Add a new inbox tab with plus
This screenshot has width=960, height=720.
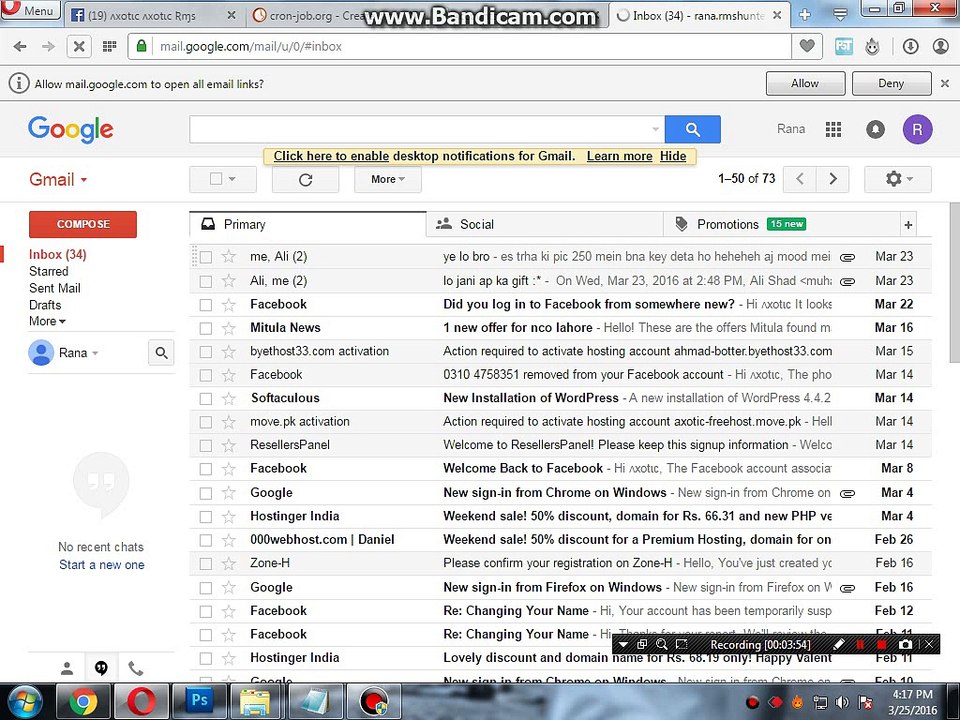point(909,225)
